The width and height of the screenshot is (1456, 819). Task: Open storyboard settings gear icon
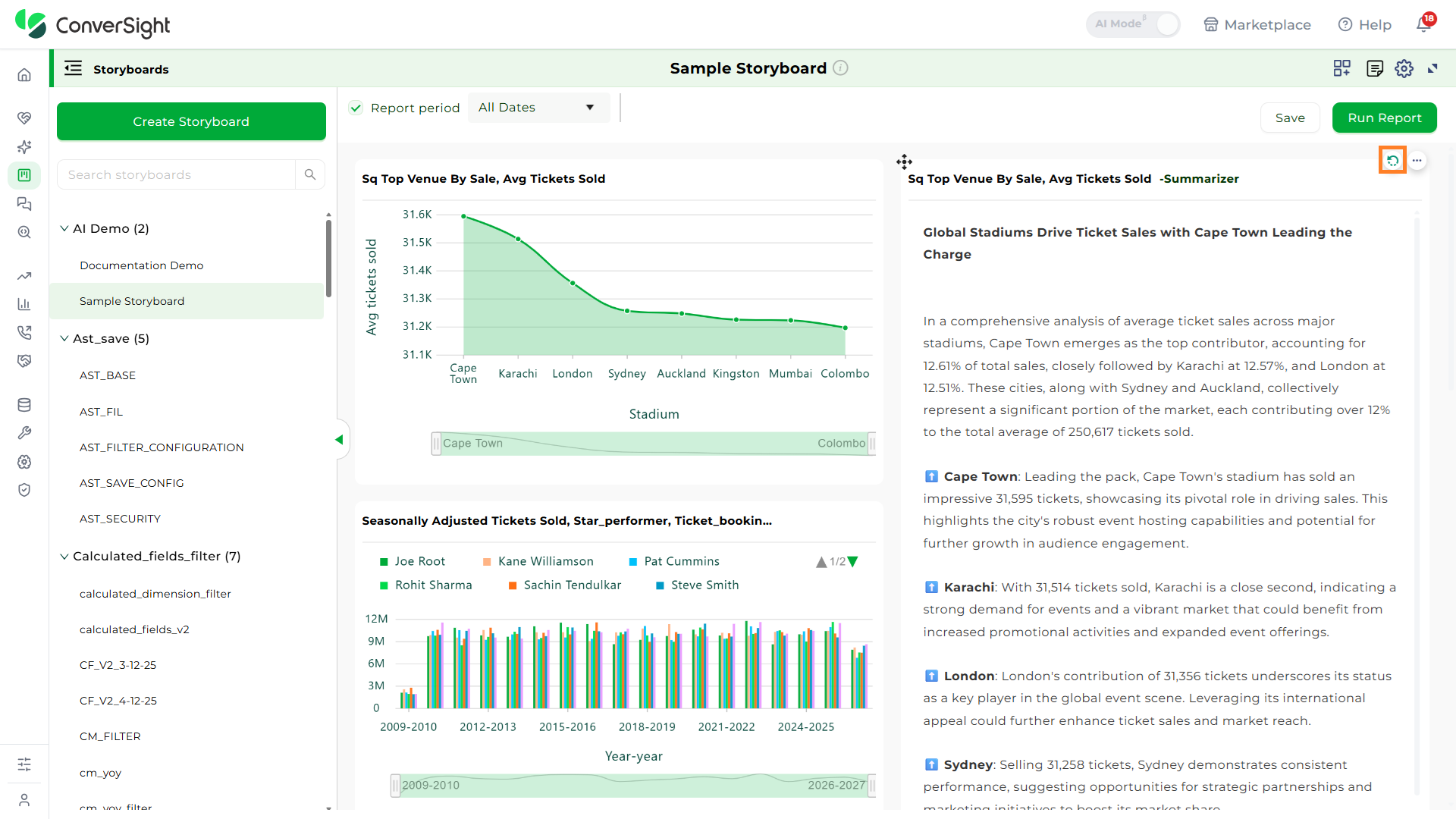[x=1404, y=68]
